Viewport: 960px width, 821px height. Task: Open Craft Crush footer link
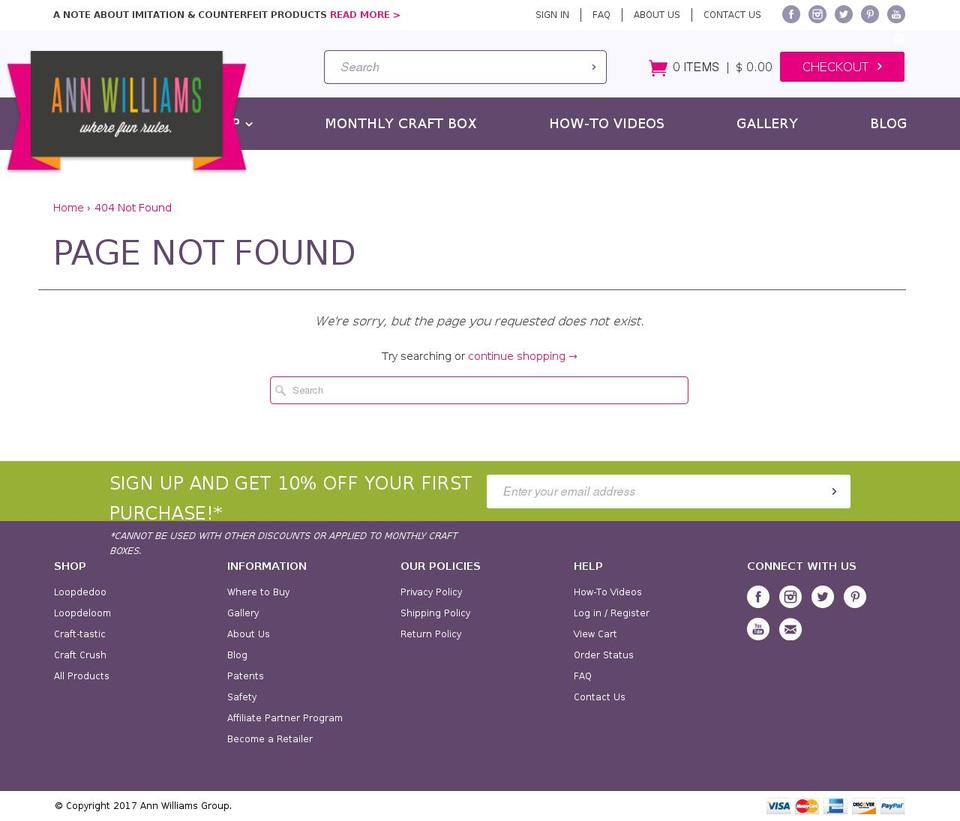pos(80,655)
